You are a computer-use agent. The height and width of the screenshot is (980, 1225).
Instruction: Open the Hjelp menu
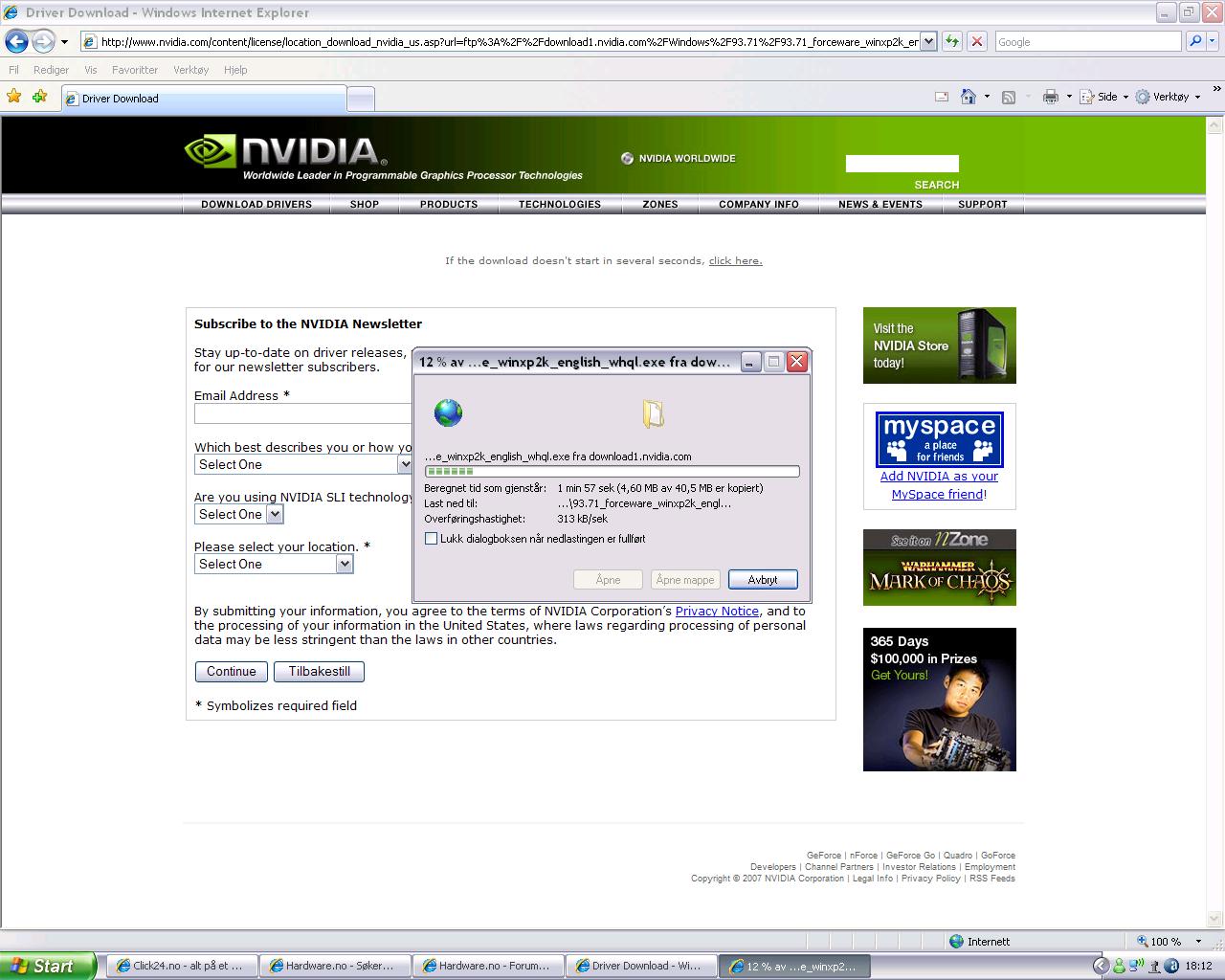click(x=235, y=70)
